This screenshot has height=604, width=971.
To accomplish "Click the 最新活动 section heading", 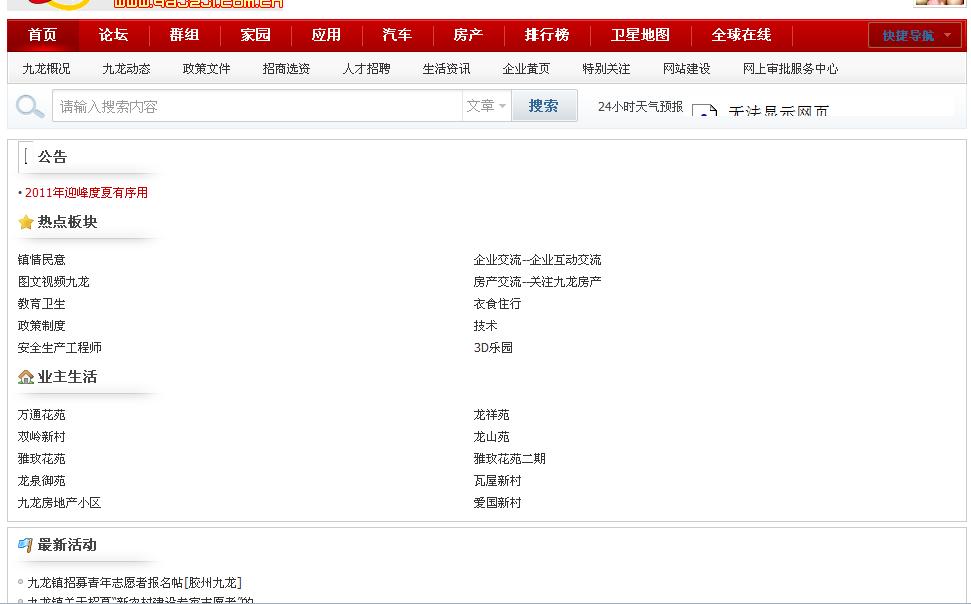I will click(x=67, y=545).
